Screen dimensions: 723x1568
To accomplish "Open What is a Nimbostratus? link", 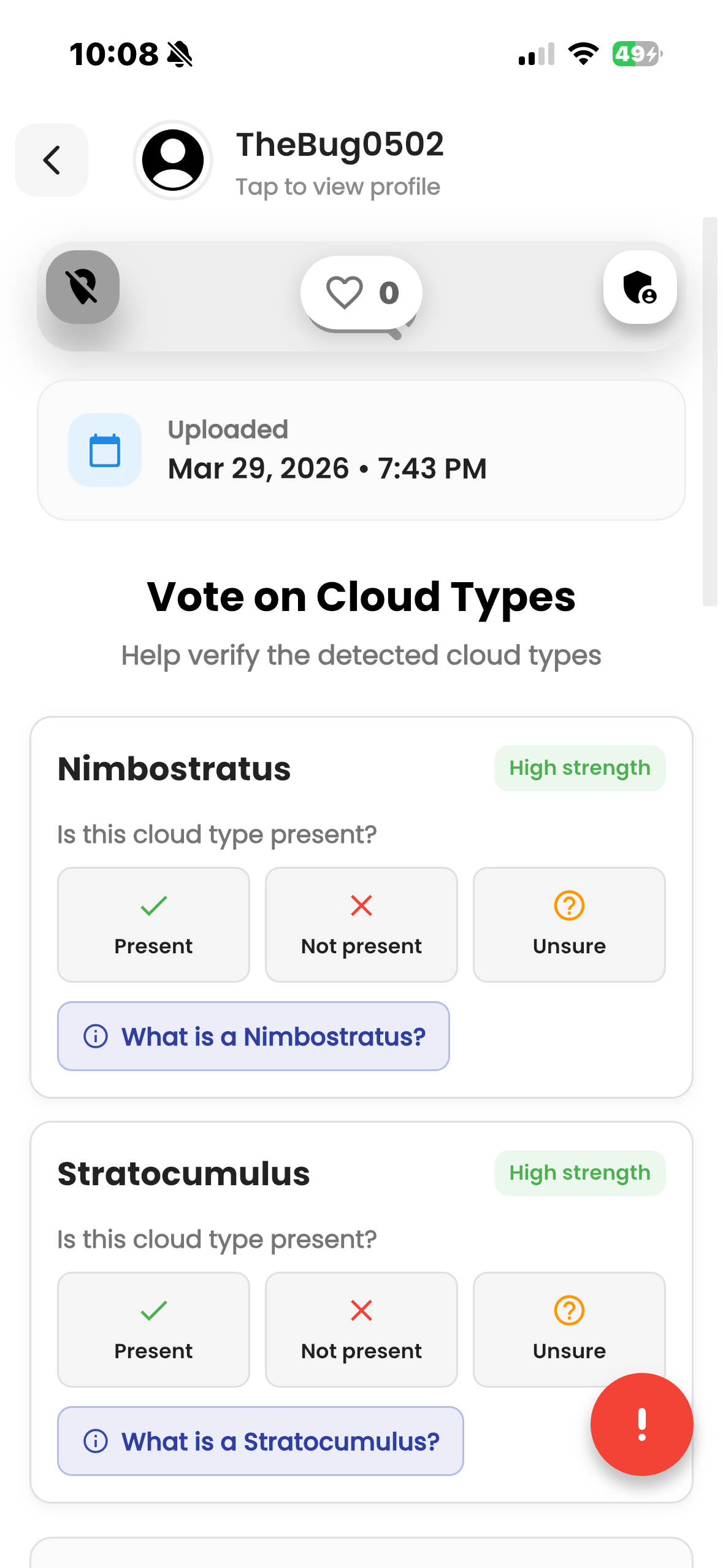I will click(x=253, y=1036).
